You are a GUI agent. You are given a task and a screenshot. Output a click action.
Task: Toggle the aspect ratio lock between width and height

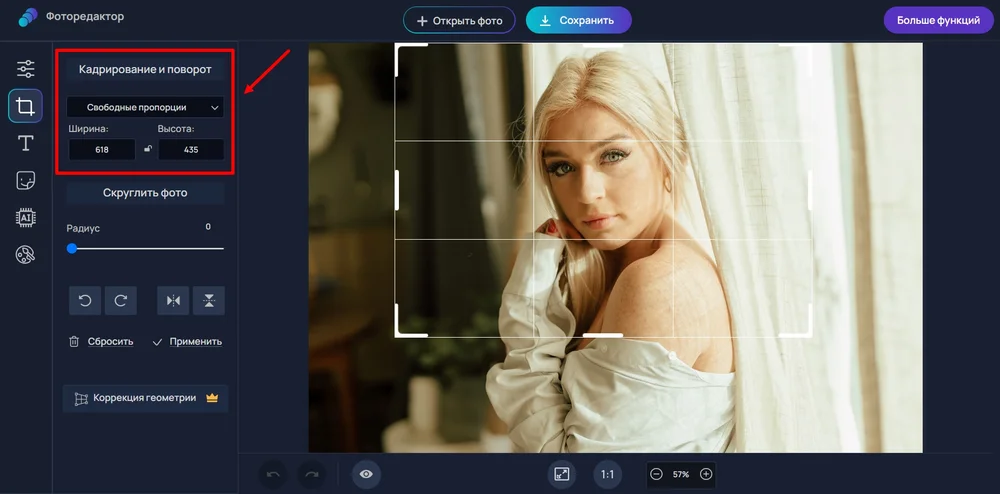(x=147, y=149)
